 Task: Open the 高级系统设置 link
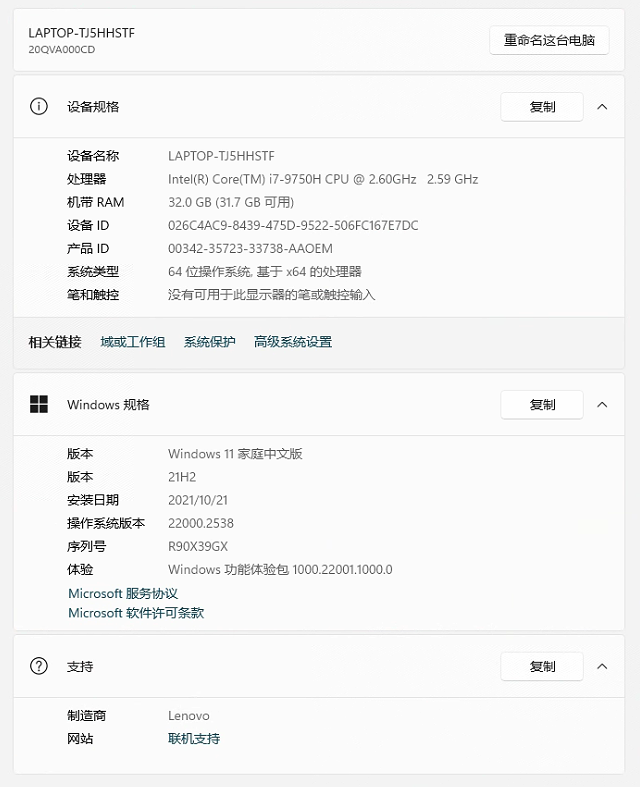[293, 342]
